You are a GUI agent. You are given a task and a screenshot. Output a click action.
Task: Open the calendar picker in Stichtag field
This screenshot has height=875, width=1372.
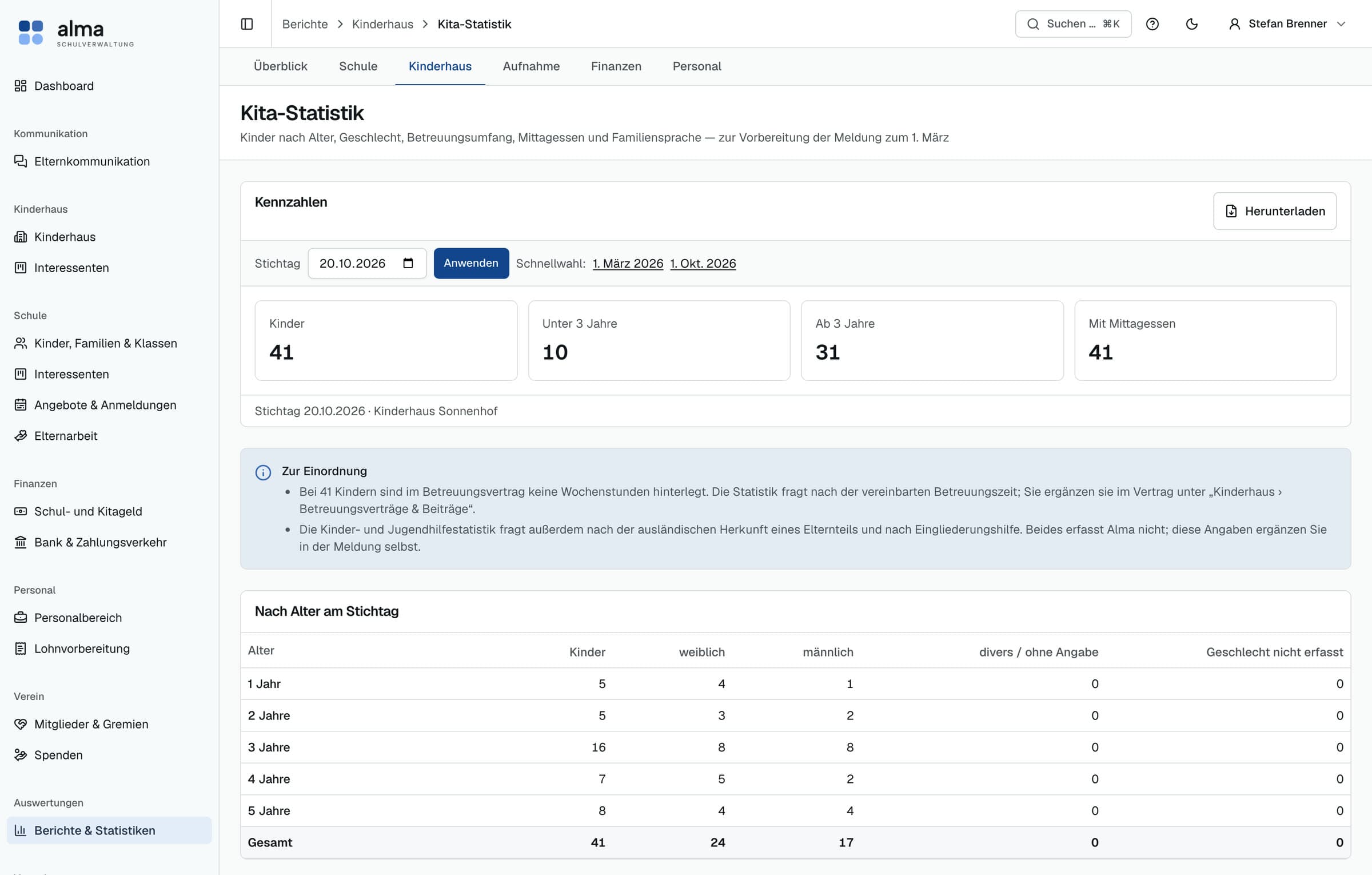(408, 263)
